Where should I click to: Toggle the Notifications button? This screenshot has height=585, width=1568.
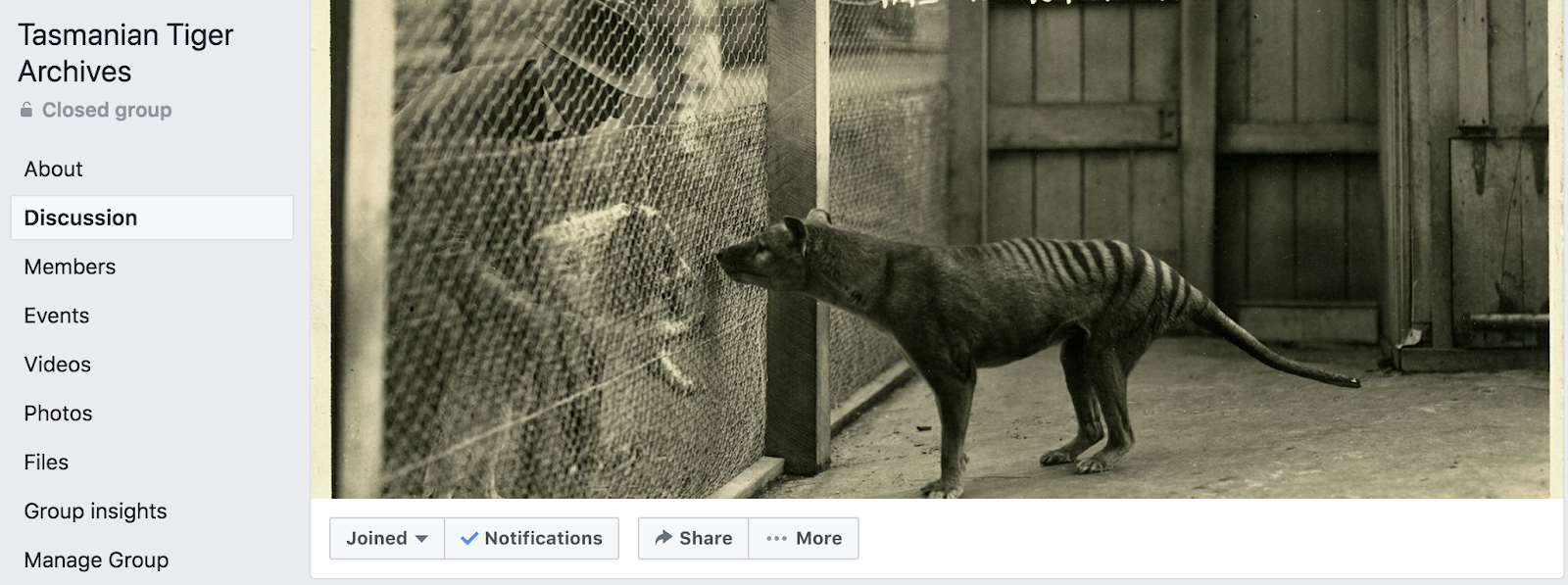pyautogui.click(x=532, y=538)
